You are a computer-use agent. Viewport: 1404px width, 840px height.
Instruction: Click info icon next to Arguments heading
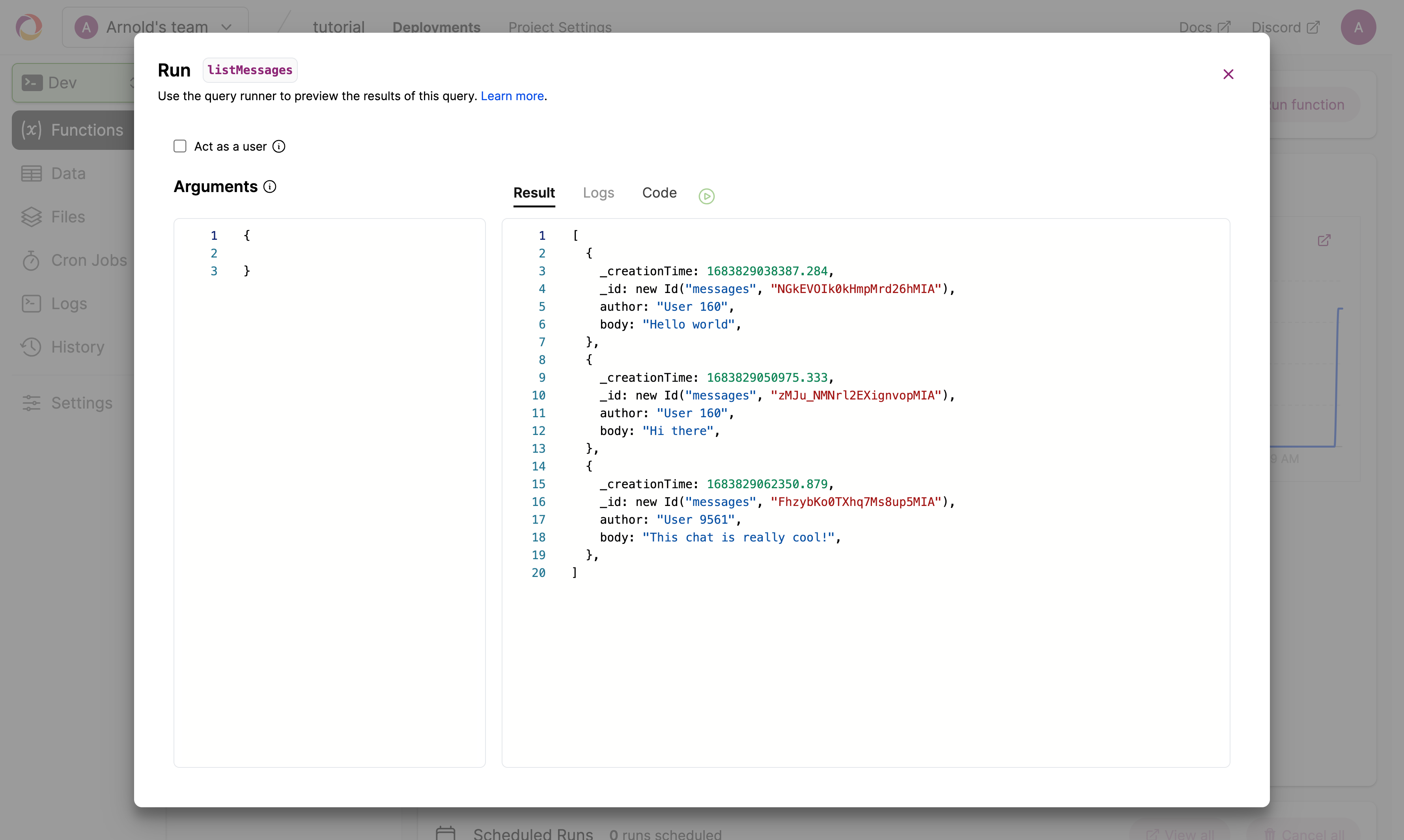[x=270, y=187]
